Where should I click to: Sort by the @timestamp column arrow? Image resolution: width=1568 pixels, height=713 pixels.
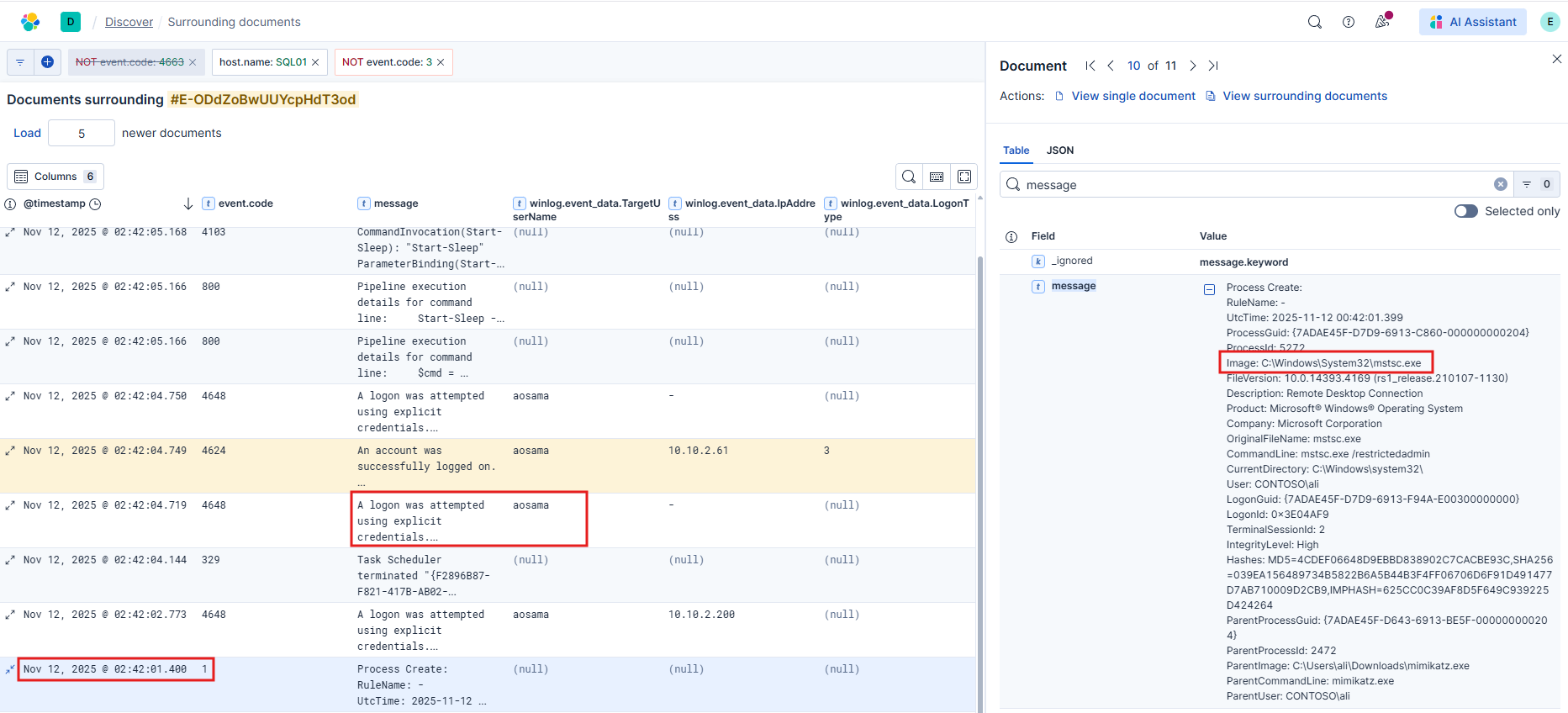coord(188,203)
